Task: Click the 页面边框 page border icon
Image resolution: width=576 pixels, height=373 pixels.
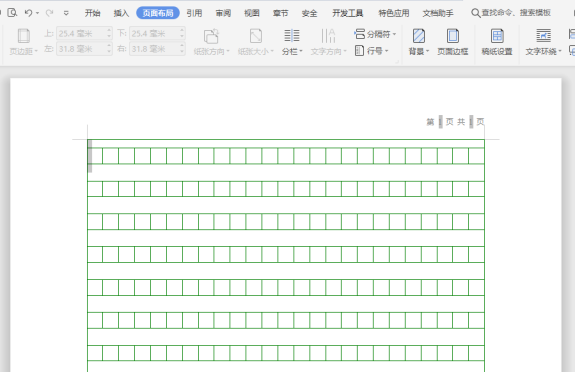Action: click(x=453, y=42)
